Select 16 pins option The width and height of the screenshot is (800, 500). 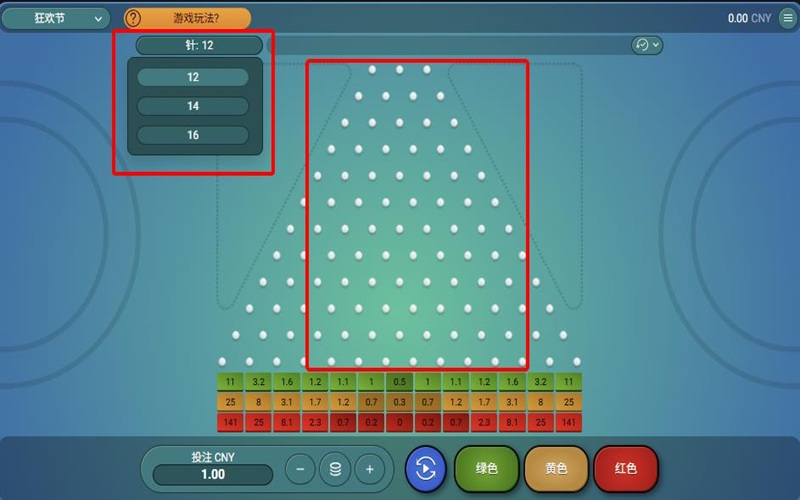tap(193, 135)
